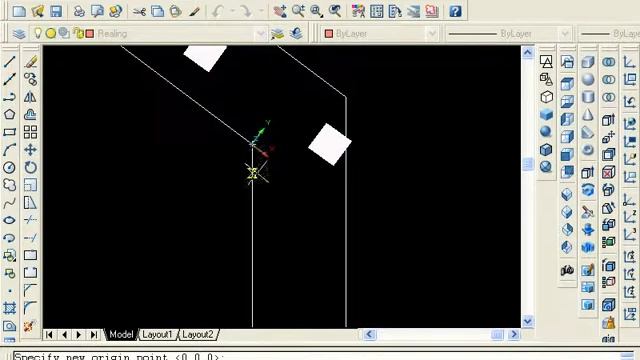Click the Redo arrow
The image size is (640, 360).
(x=246, y=11)
